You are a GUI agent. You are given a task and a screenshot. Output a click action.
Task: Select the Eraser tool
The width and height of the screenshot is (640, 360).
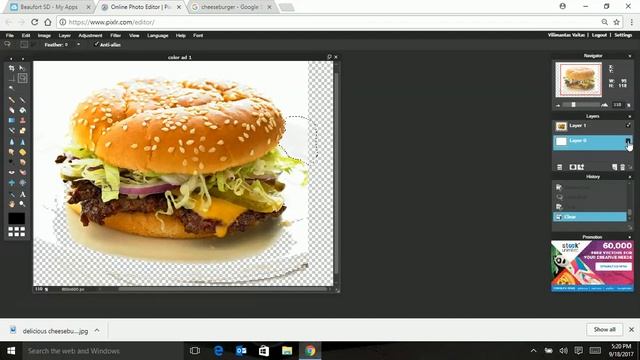pos(11,110)
